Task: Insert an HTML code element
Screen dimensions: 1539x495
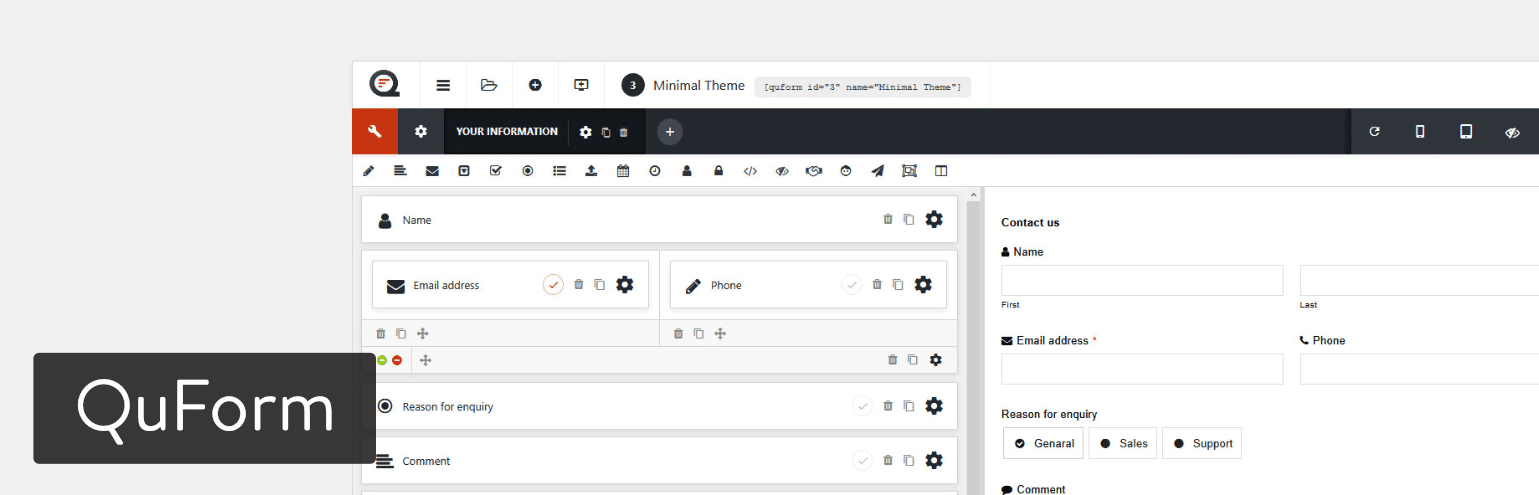Action: point(750,171)
